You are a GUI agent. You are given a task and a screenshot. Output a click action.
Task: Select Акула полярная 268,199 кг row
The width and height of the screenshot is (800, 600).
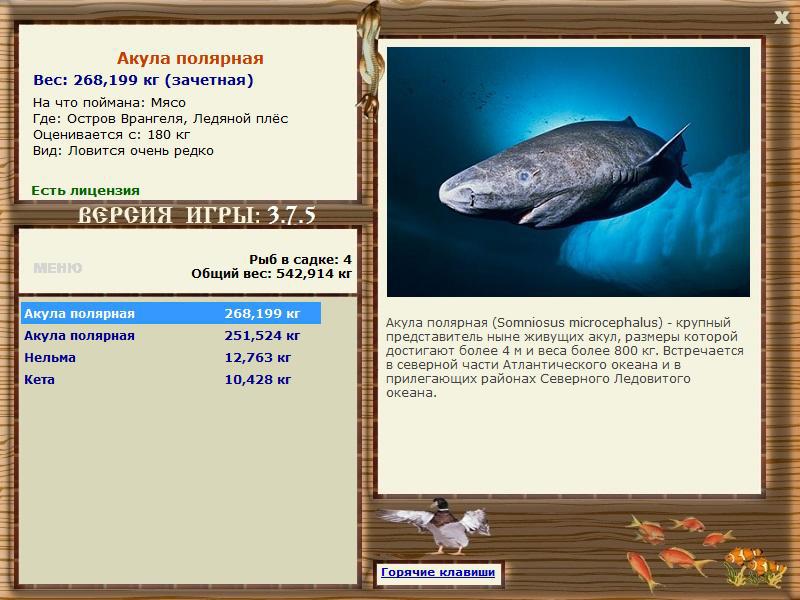171,313
